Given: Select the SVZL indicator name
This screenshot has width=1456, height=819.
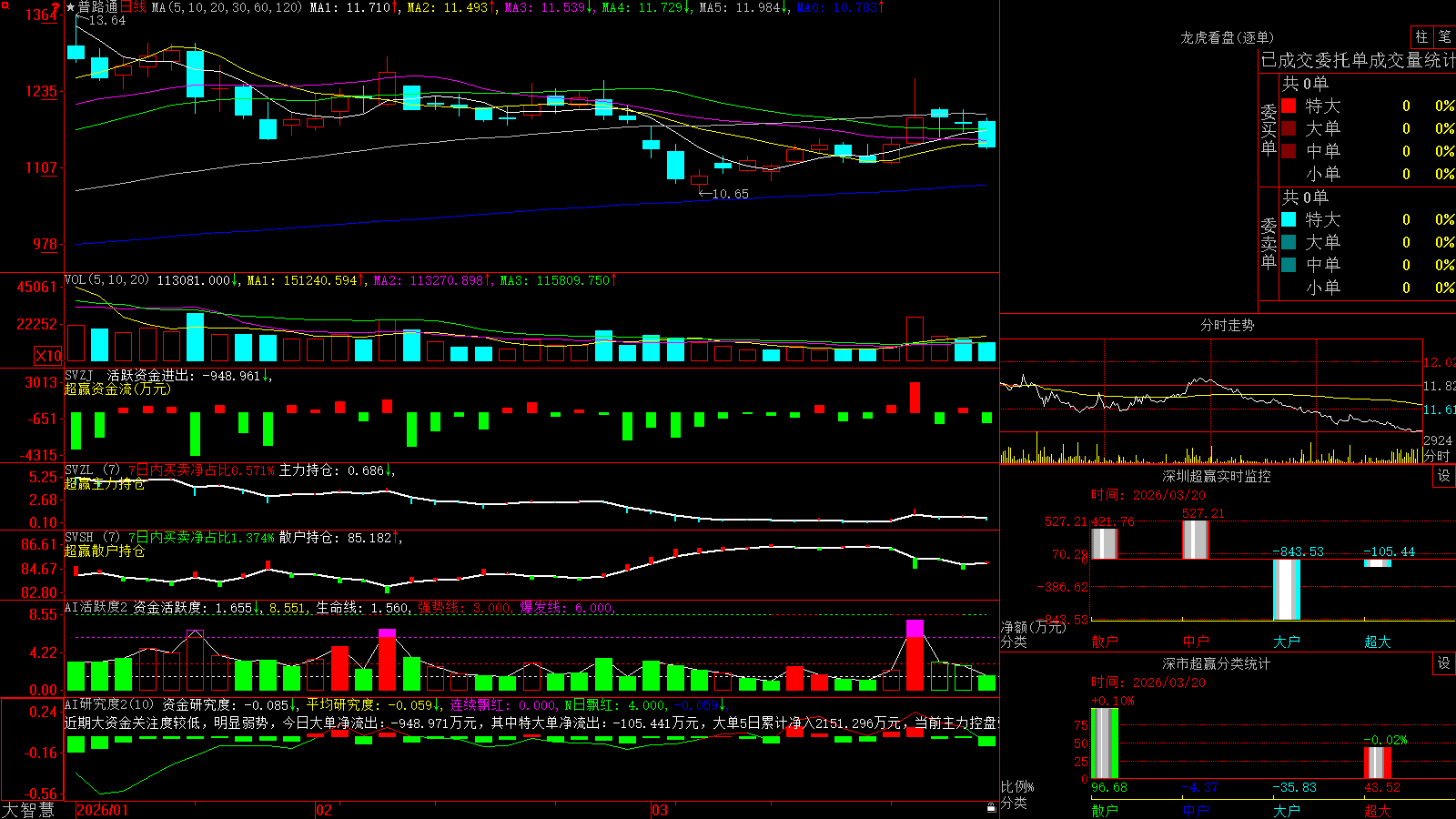Looking at the screenshot, I should 79,470.
